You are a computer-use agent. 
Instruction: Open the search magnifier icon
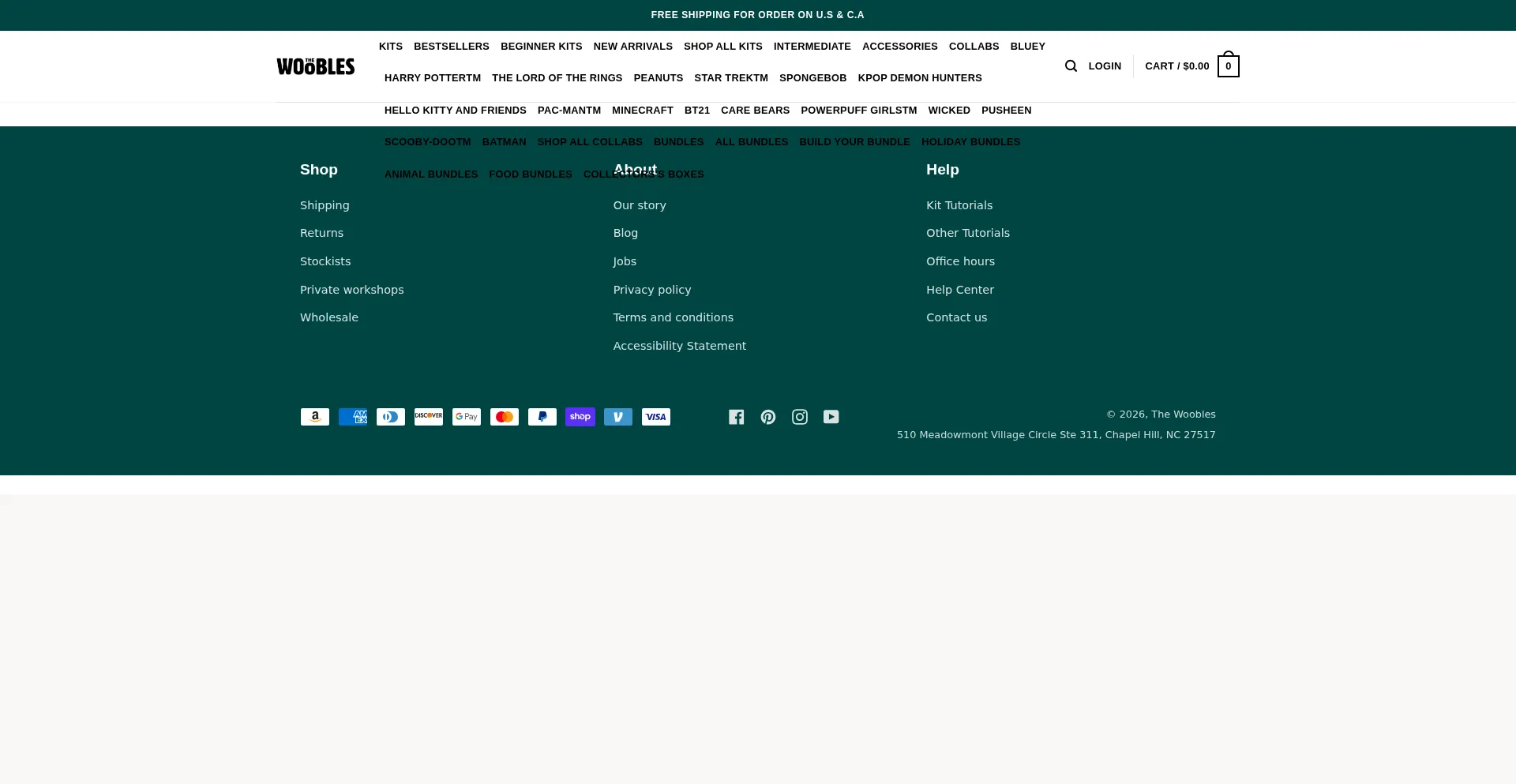pyautogui.click(x=1071, y=66)
